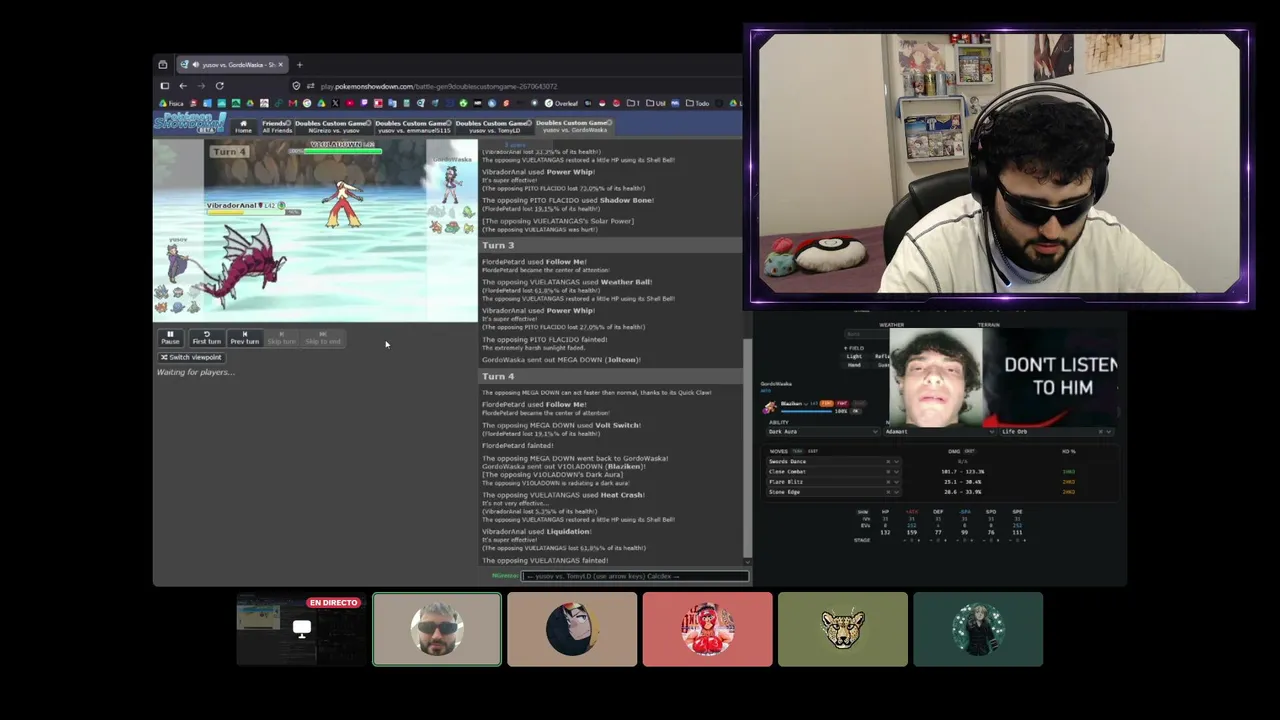Click the browser tab list icon

tap(163, 65)
